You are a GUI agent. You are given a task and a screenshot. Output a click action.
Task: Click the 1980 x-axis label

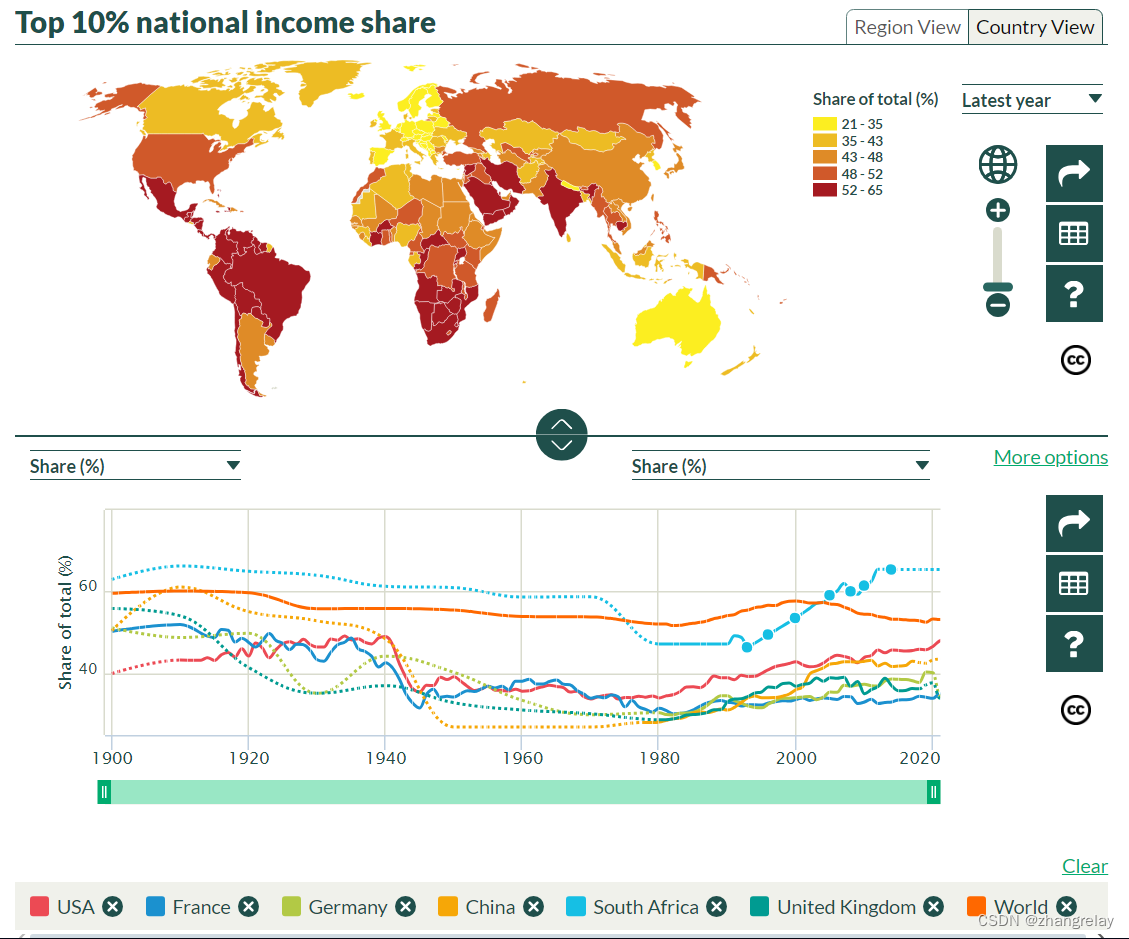tap(660, 758)
